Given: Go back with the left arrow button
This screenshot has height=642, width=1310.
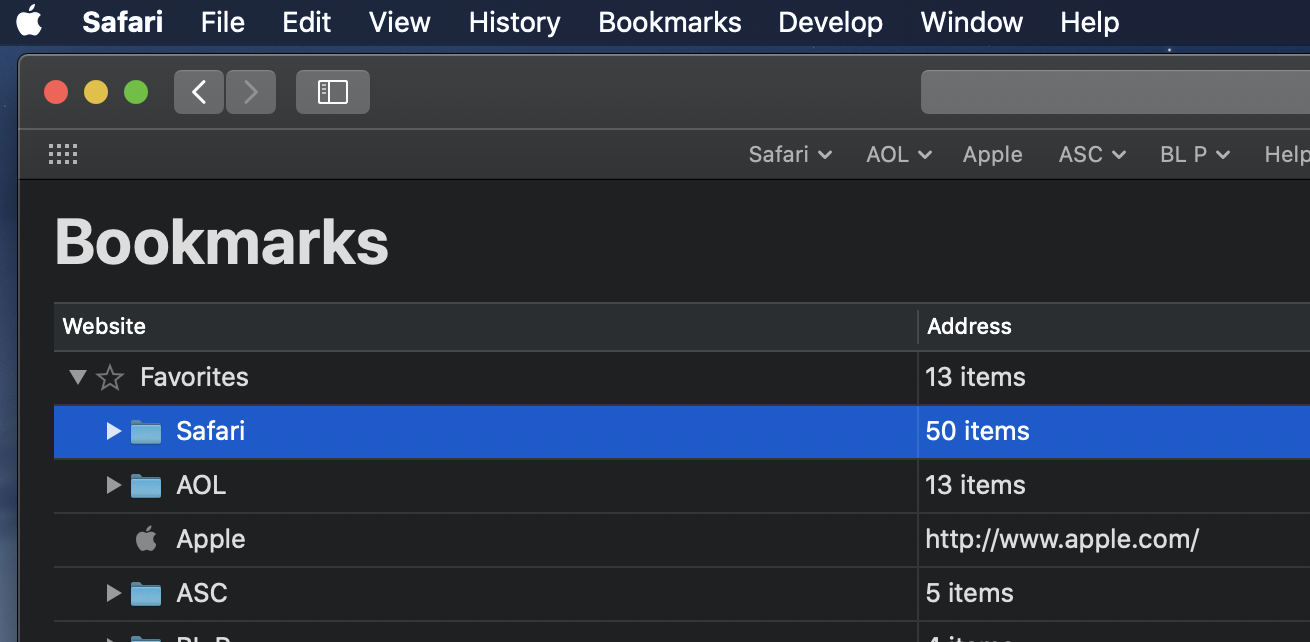Looking at the screenshot, I should click(199, 92).
